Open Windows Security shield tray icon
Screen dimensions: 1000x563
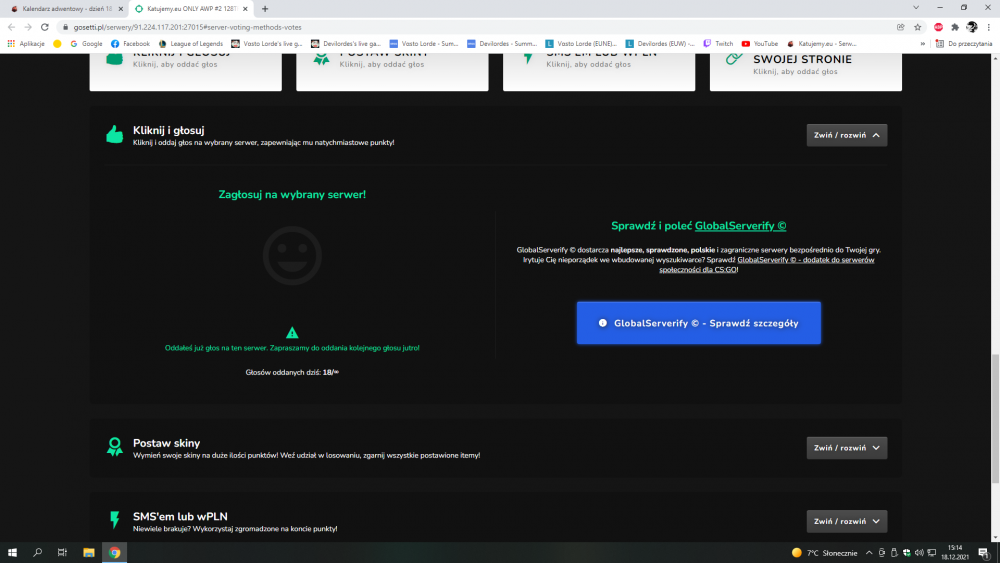(906, 553)
